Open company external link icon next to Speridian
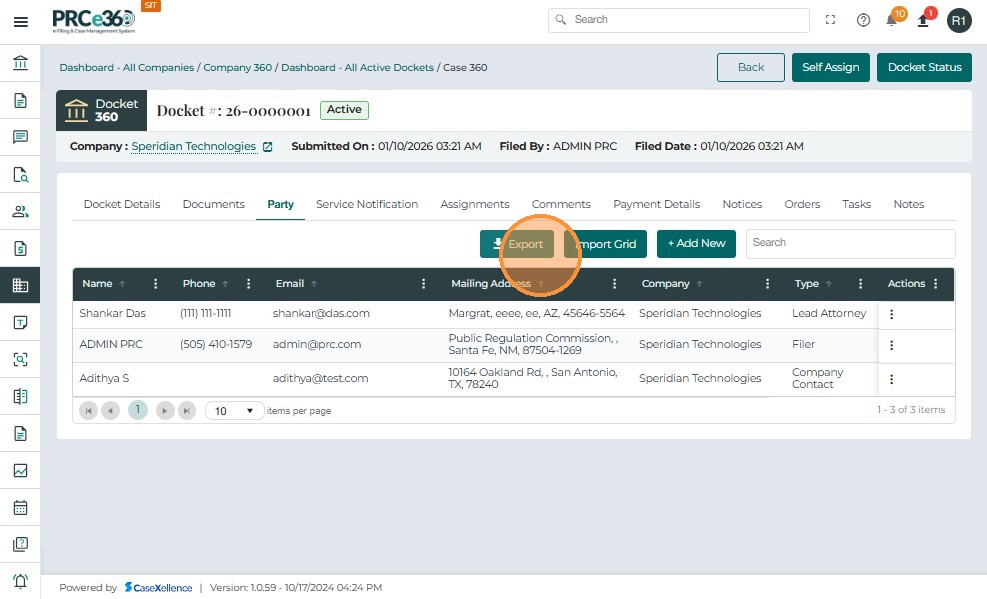 click(x=268, y=147)
